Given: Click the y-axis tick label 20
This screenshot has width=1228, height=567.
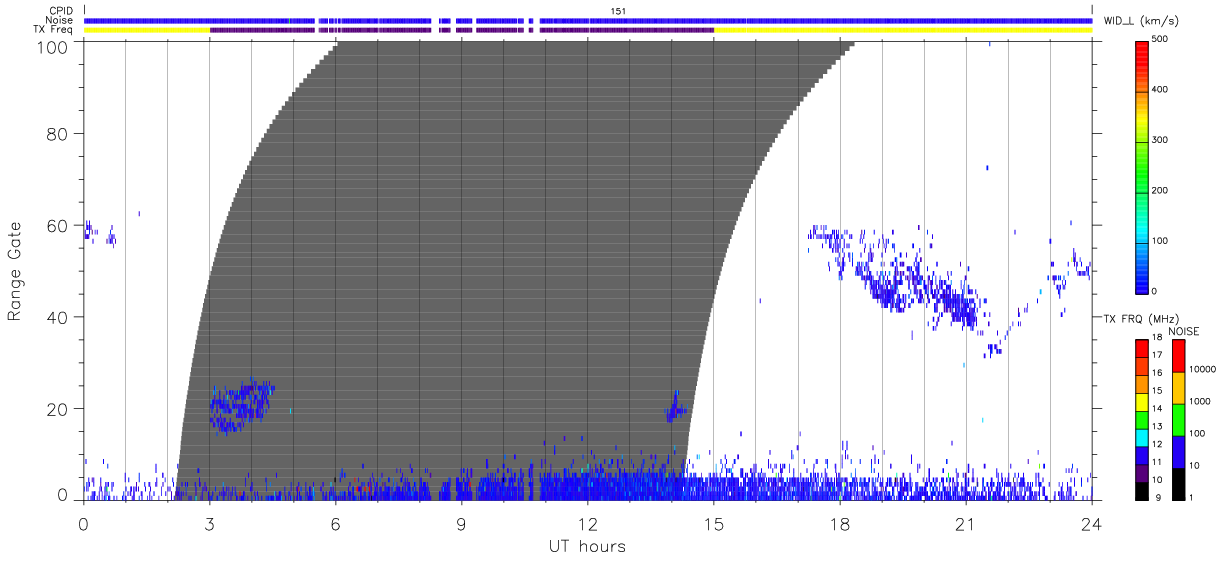Looking at the screenshot, I should 58,409.
